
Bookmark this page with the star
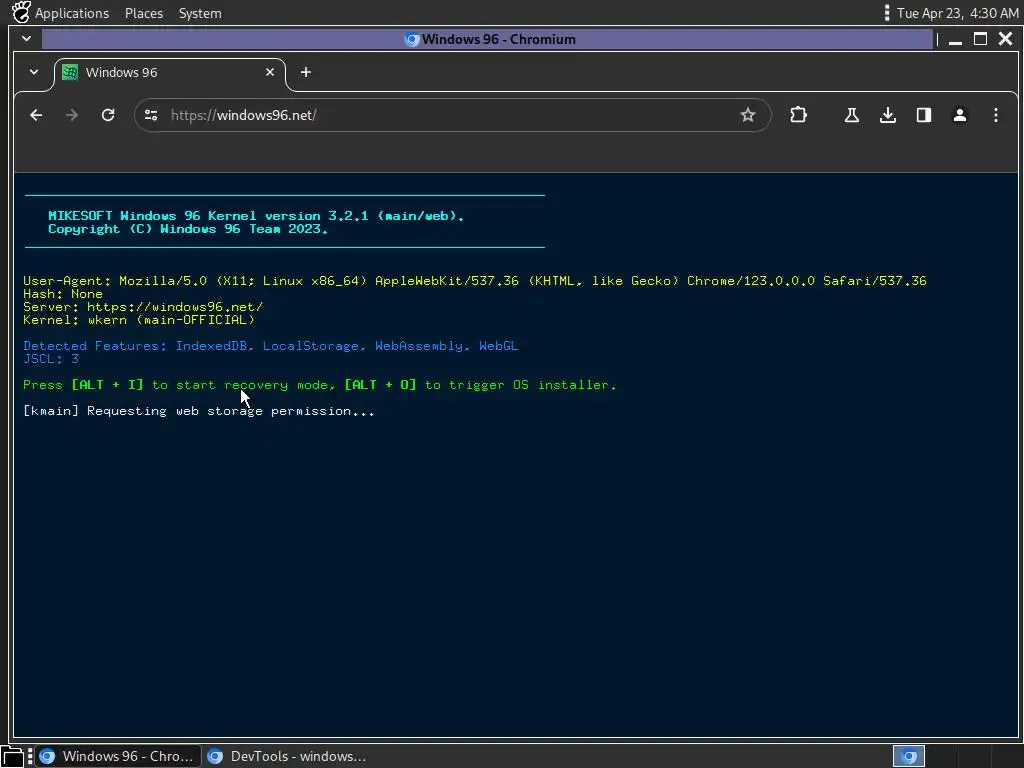point(748,115)
